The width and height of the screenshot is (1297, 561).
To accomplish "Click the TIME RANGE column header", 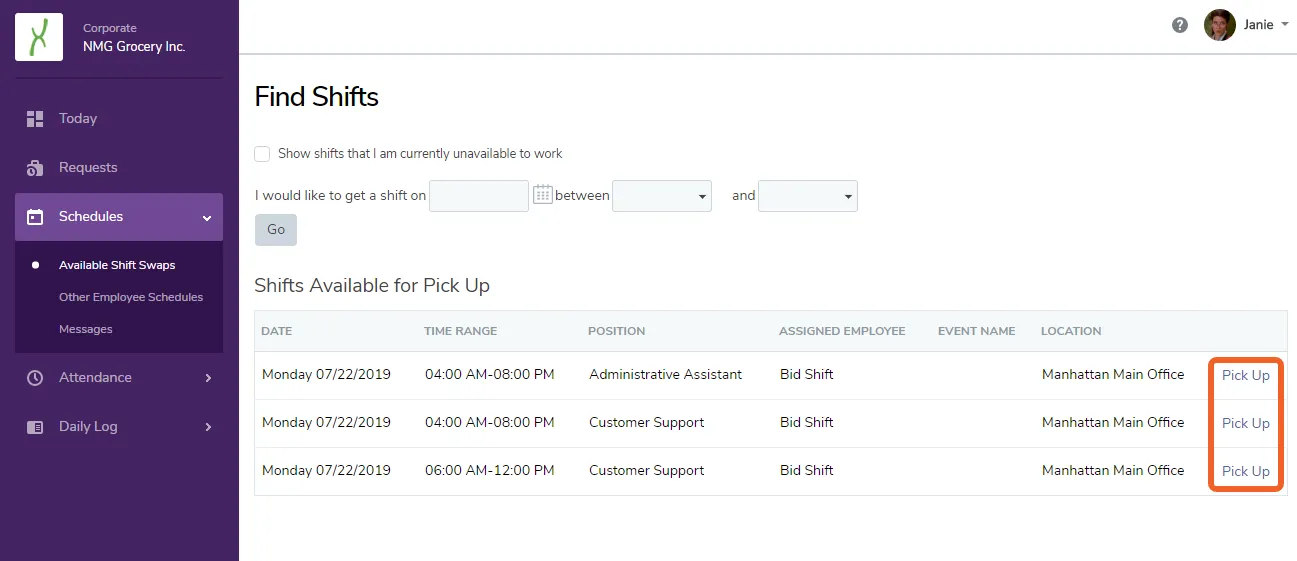I will coord(461,331).
